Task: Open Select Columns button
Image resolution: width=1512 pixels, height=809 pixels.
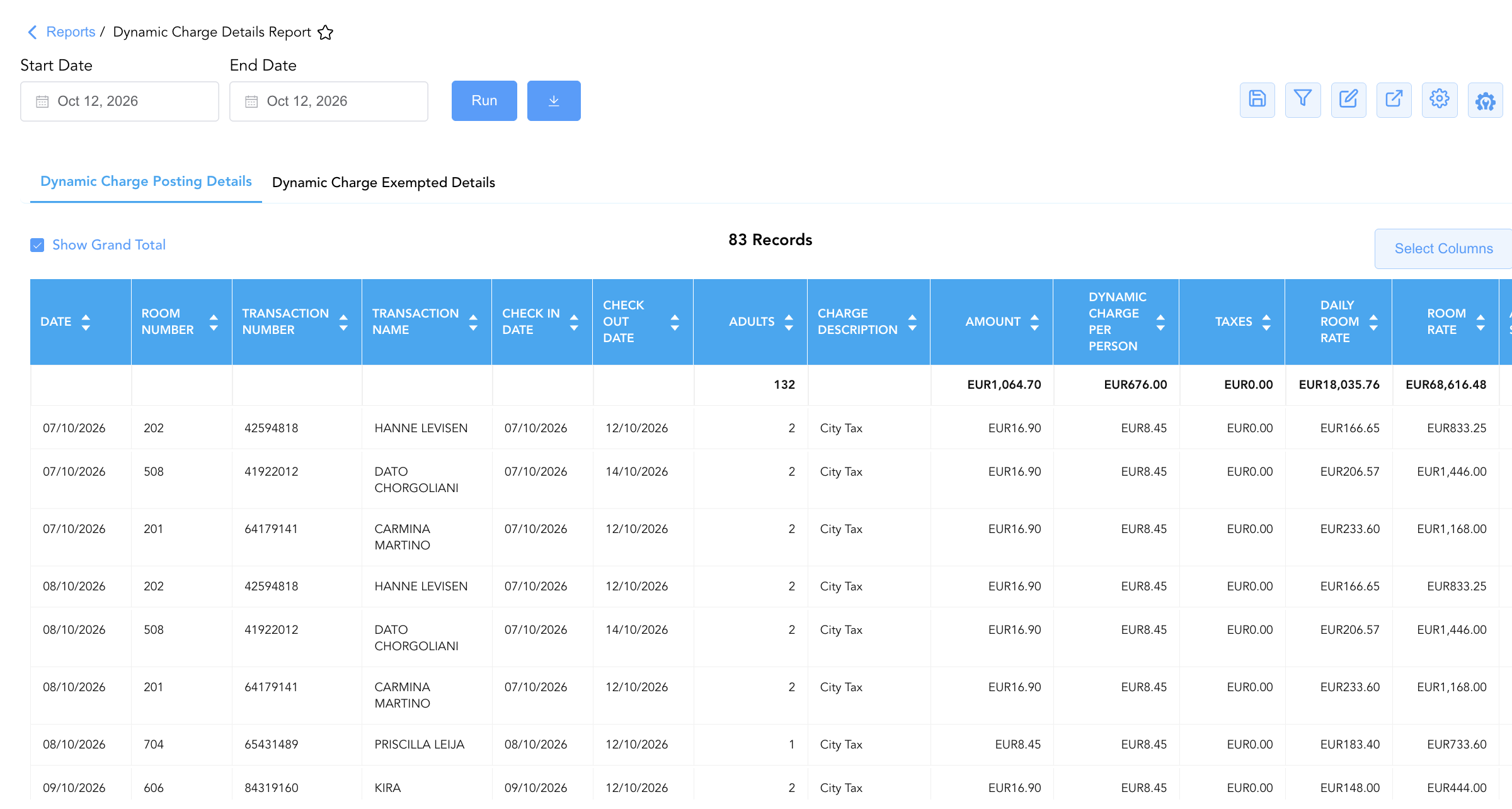Action: point(1443,249)
